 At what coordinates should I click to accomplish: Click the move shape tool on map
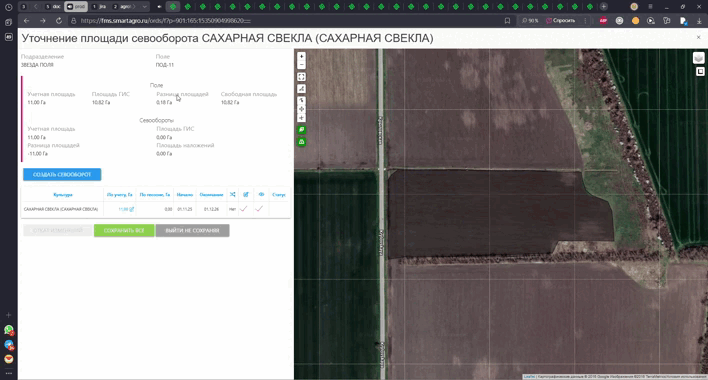coord(301,109)
